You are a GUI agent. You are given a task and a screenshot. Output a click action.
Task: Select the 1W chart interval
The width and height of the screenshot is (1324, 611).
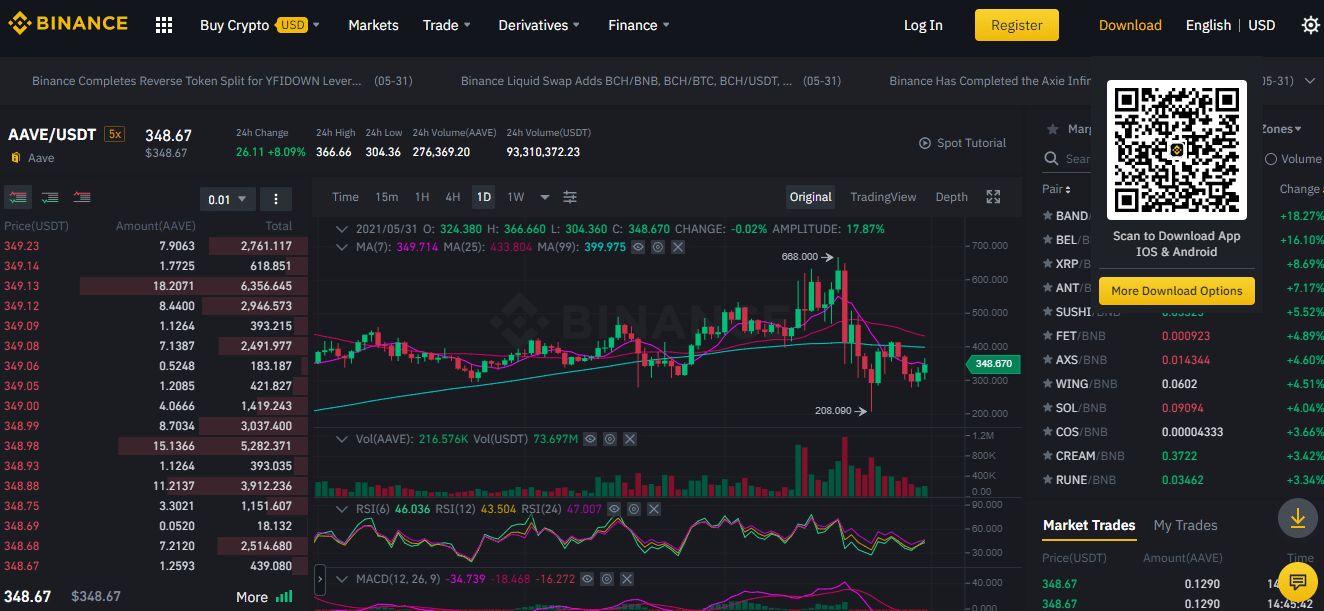click(x=516, y=197)
